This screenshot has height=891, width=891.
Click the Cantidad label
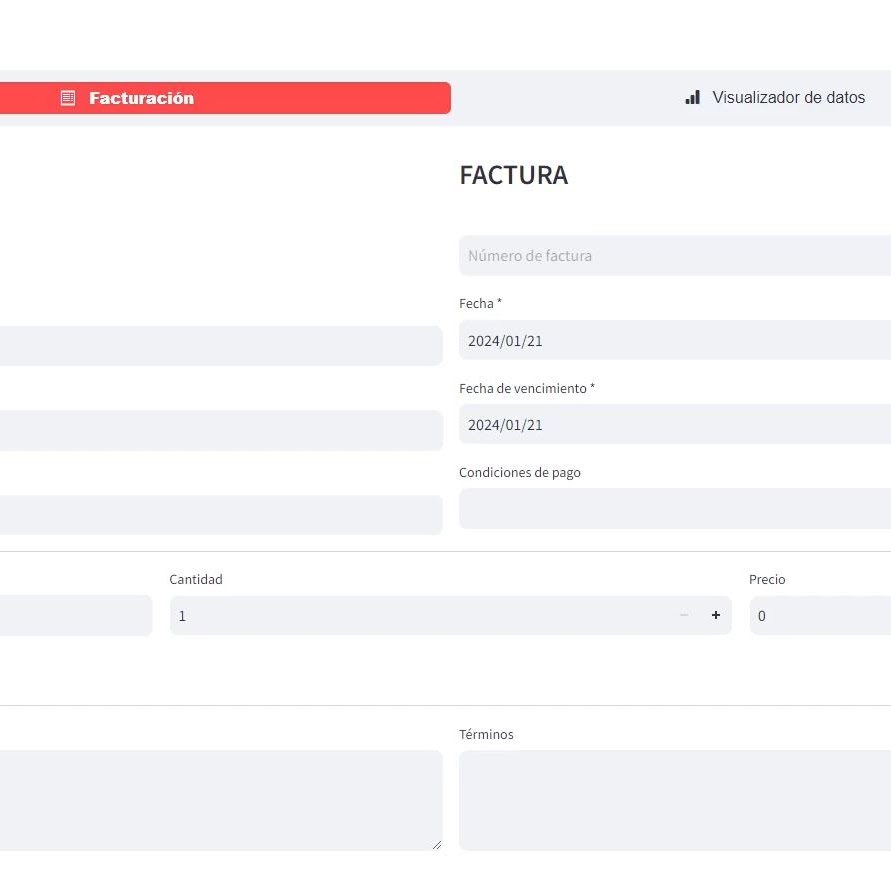pos(196,580)
